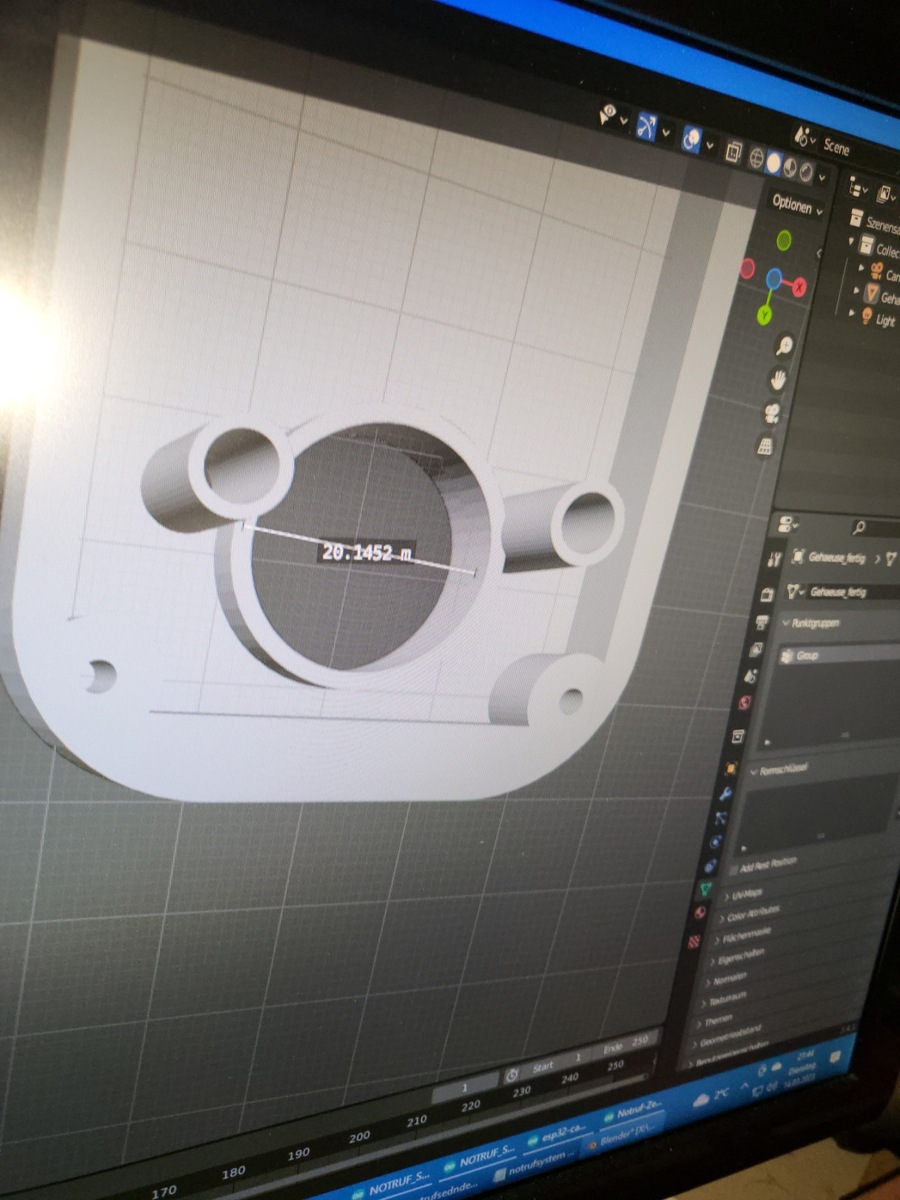Click Gehaeuse_fertig mesh name field

coord(852,592)
